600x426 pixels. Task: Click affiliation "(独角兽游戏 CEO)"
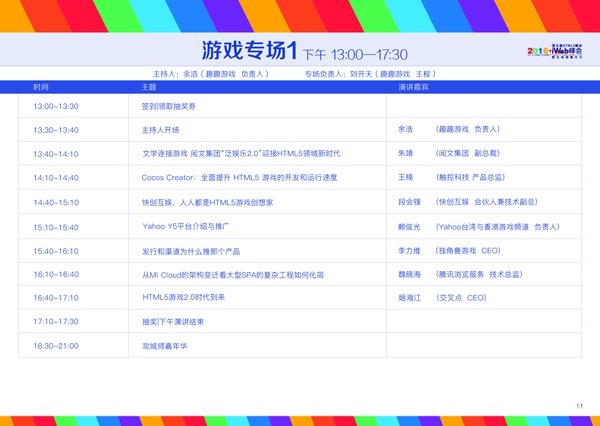pos(468,251)
